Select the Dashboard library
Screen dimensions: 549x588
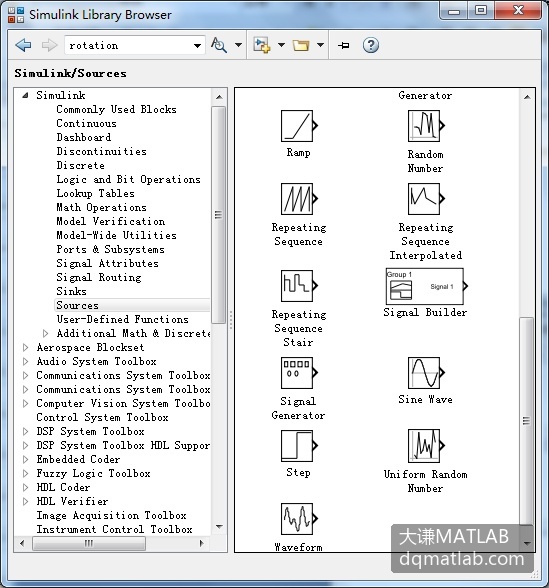tap(84, 137)
